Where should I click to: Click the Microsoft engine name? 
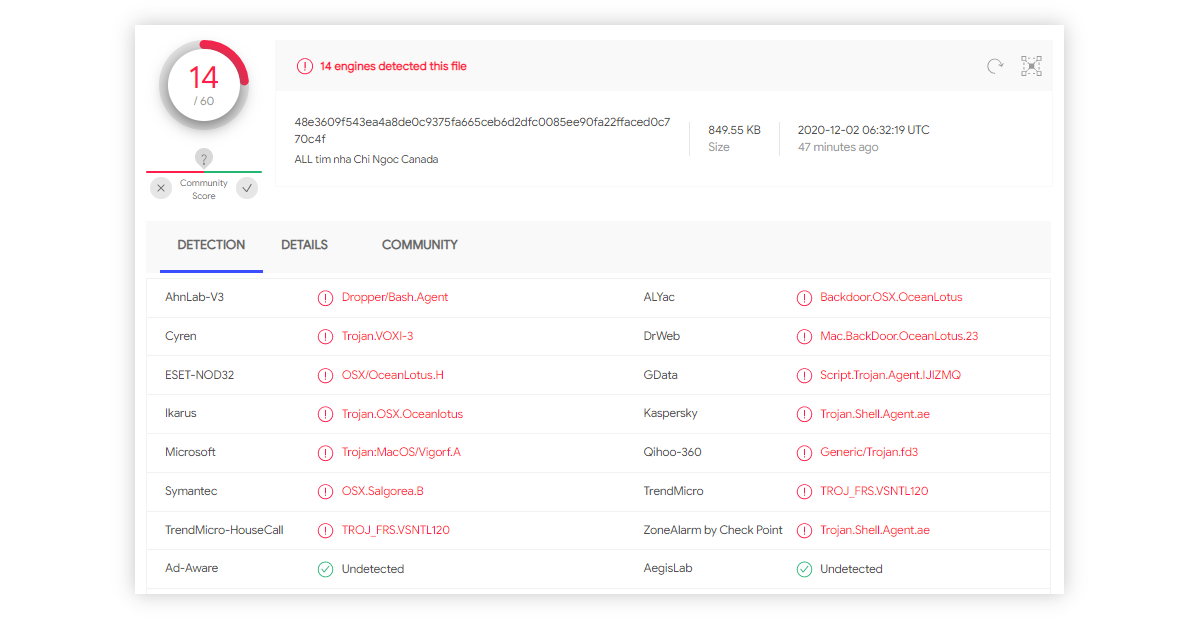[190, 452]
